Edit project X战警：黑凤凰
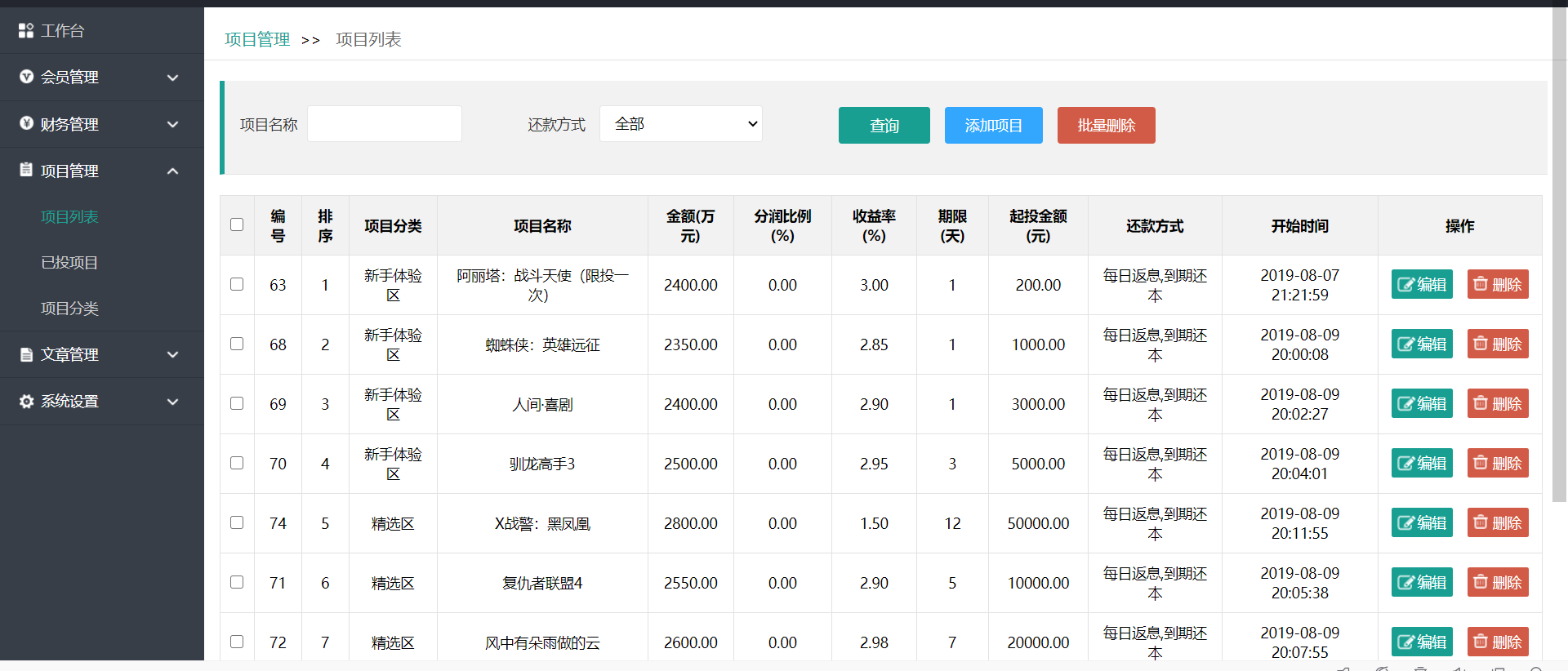The width and height of the screenshot is (1568, 671). point(1422,522)
